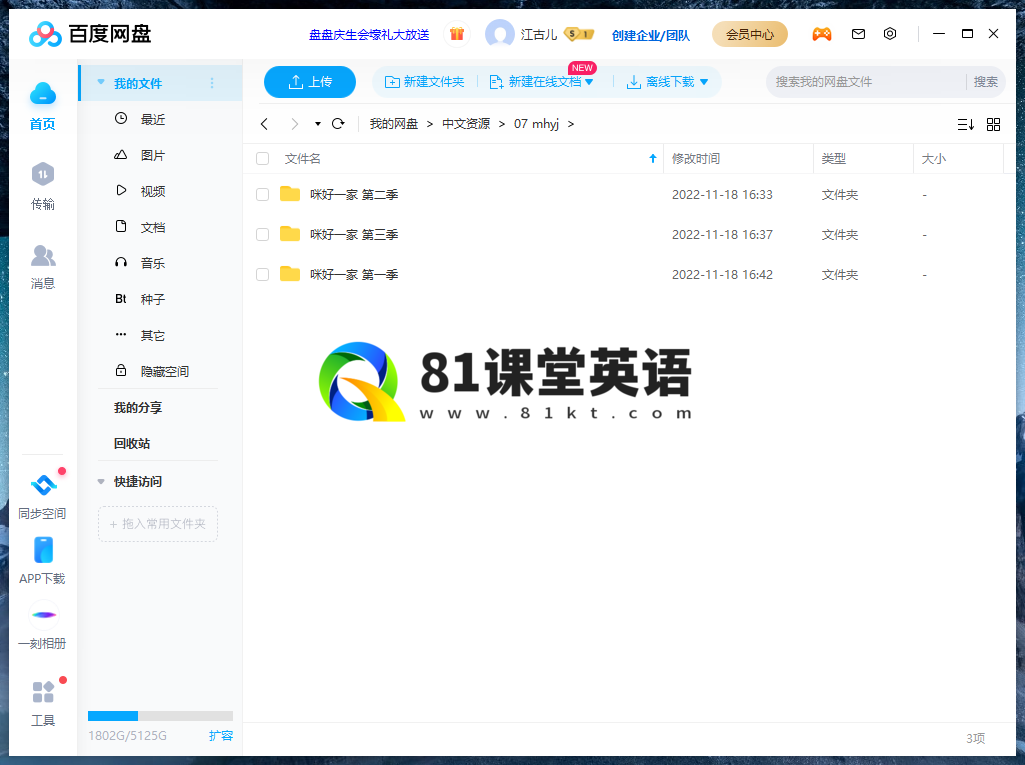Check the box for 咪好一家 第三季

tap(263, 234)
